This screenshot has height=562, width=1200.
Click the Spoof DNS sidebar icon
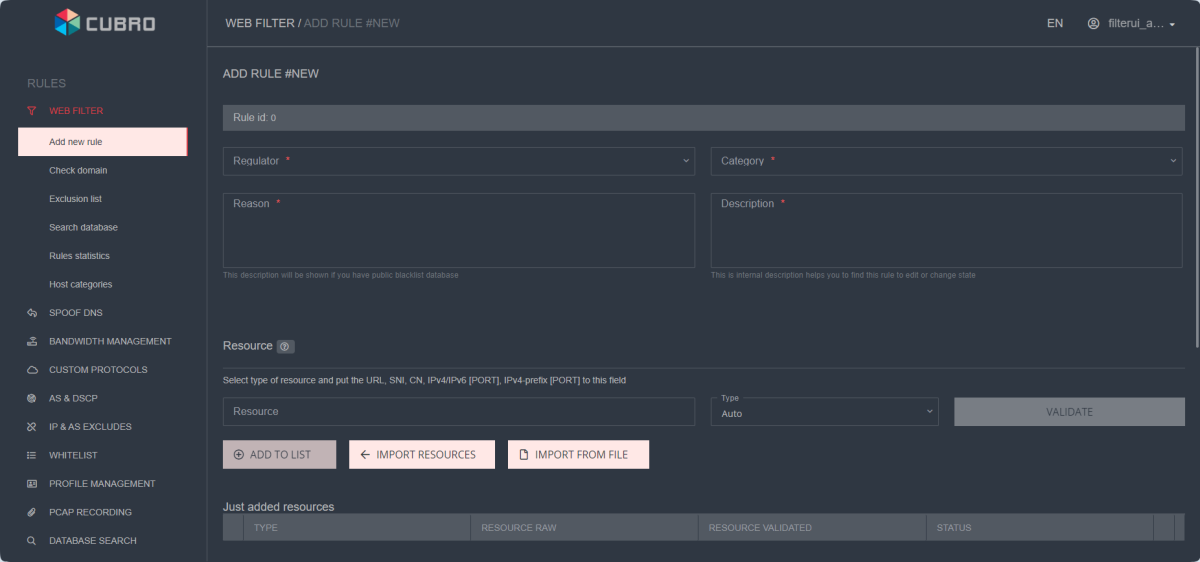(32, 313)
